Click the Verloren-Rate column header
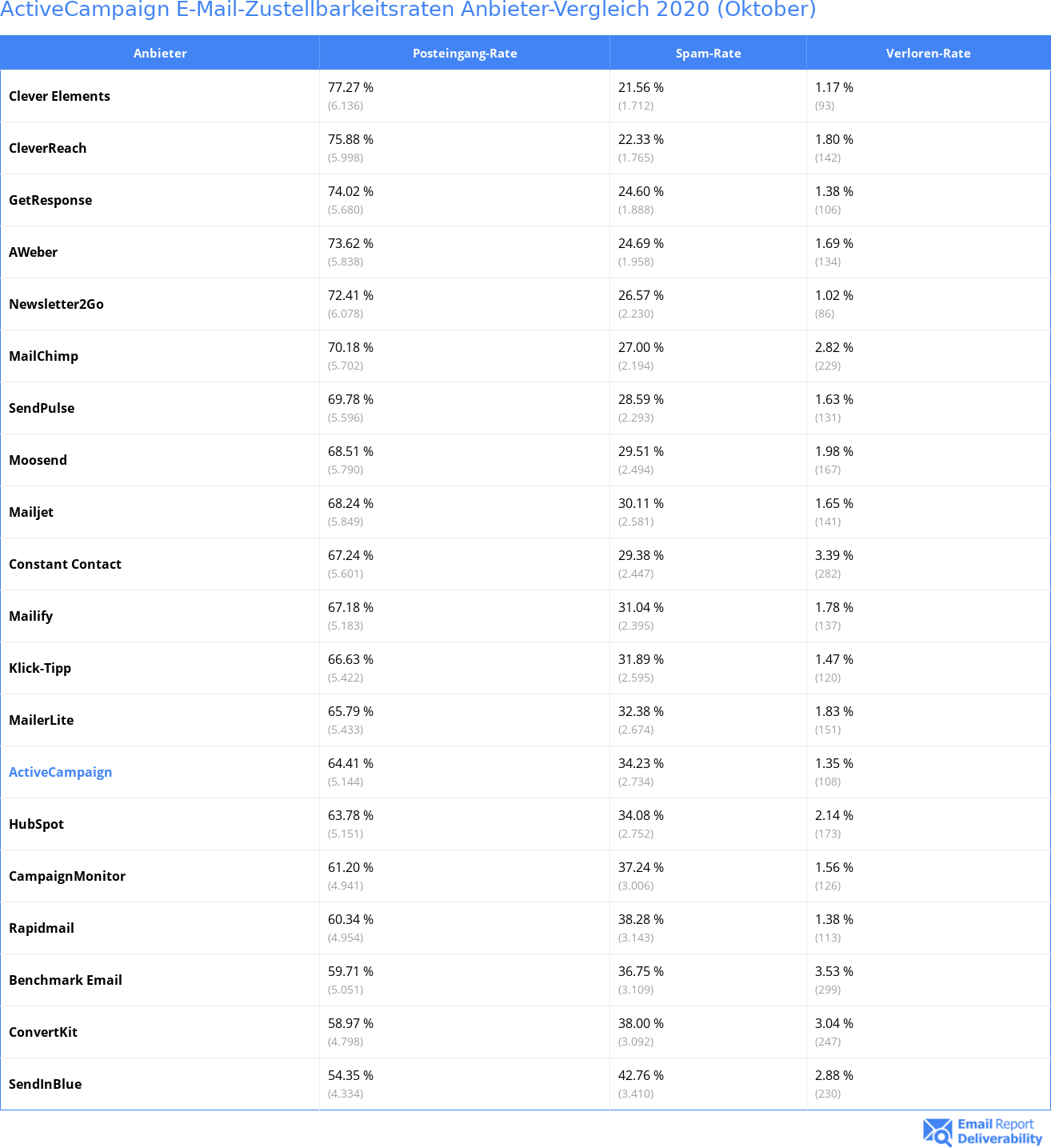The width and height of the screenshot is (1051, 1148). [928, 54]
